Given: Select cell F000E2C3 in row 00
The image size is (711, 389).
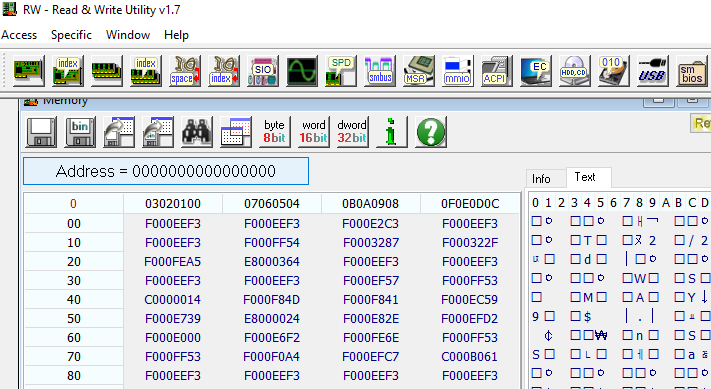Looking at the screenshot, I should (x=370, y=224).
